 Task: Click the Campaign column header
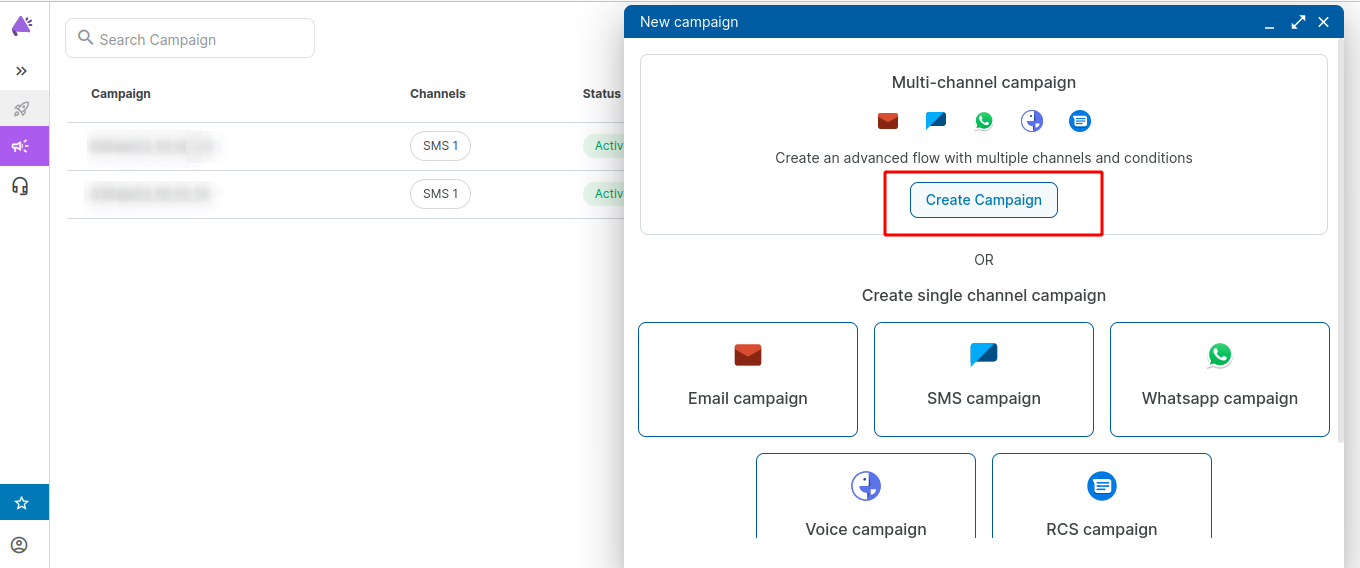121,94
